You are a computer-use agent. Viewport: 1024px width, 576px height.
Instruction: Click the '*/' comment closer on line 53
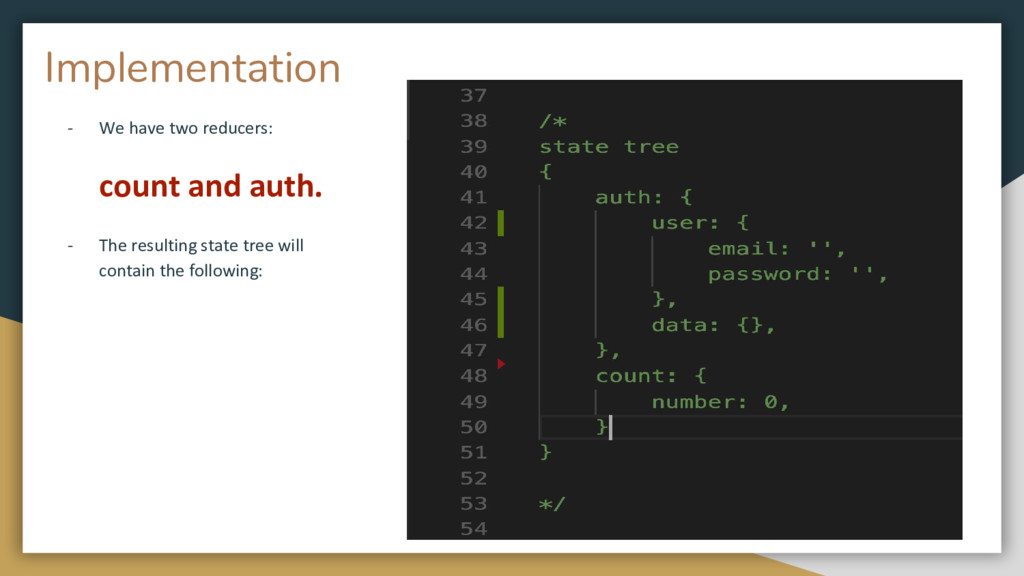552,504
